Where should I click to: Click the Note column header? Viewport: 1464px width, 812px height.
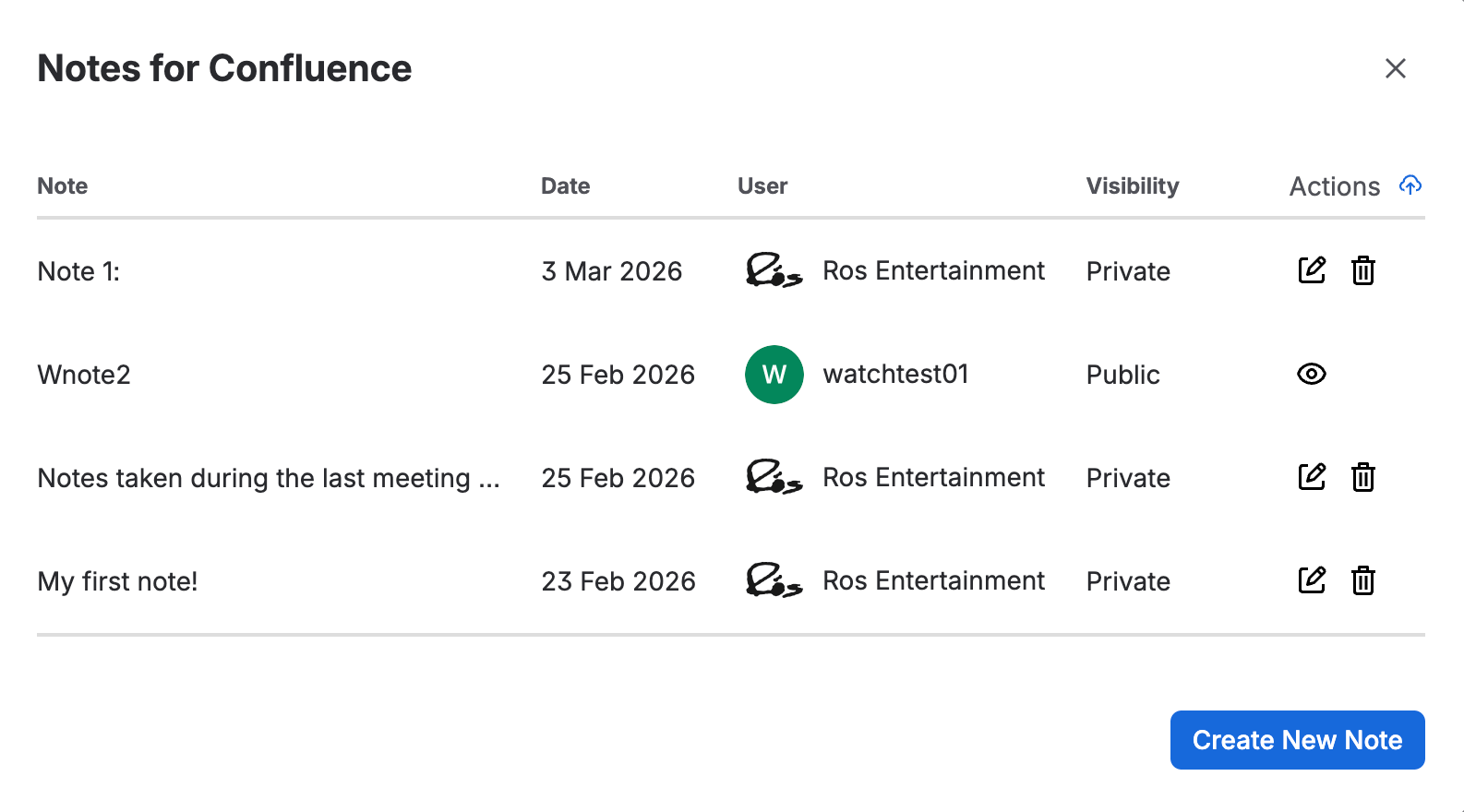point(63,185)
